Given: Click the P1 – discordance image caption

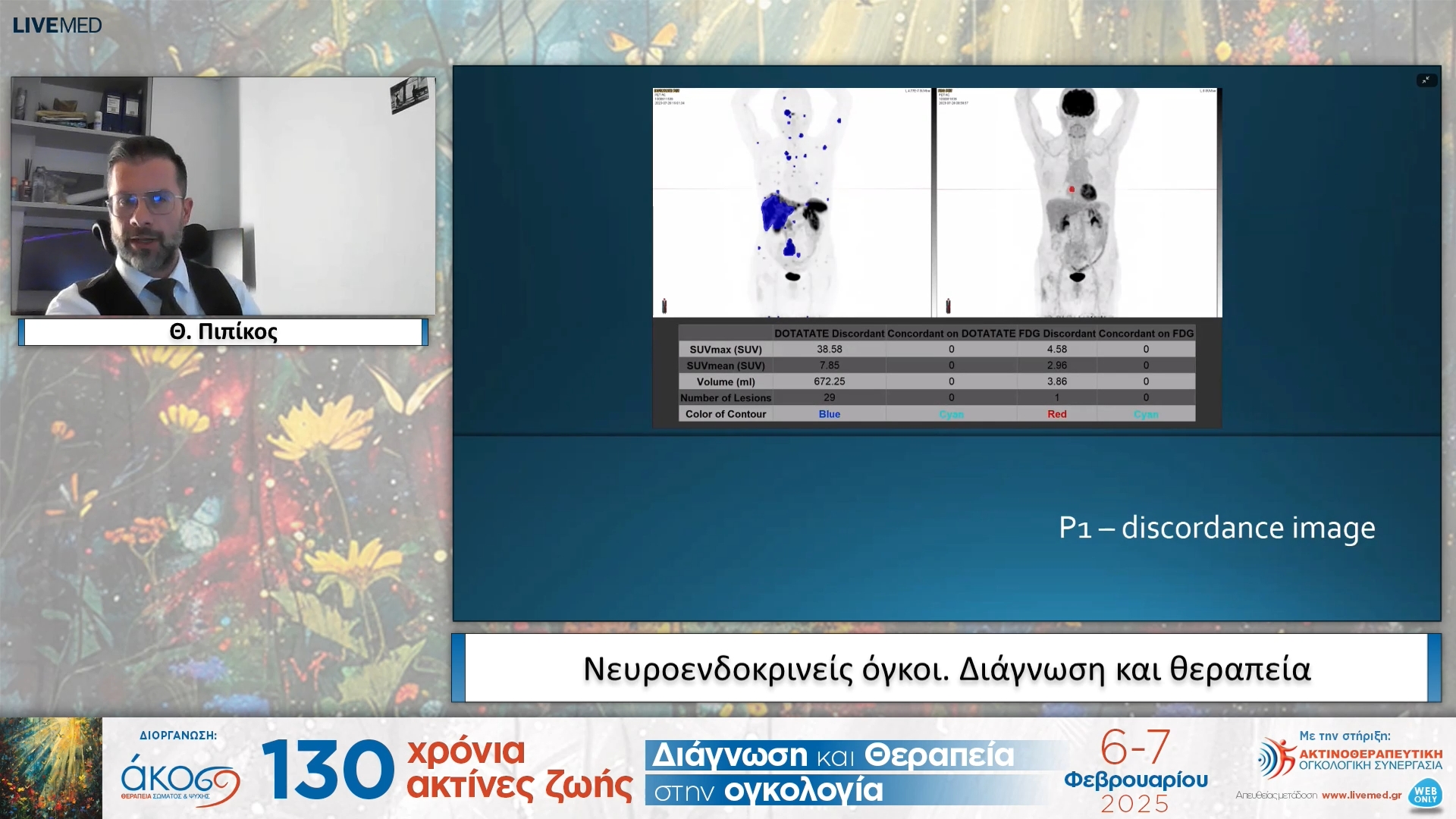Looking at the screenshot, I should [x=1216, y=528].
